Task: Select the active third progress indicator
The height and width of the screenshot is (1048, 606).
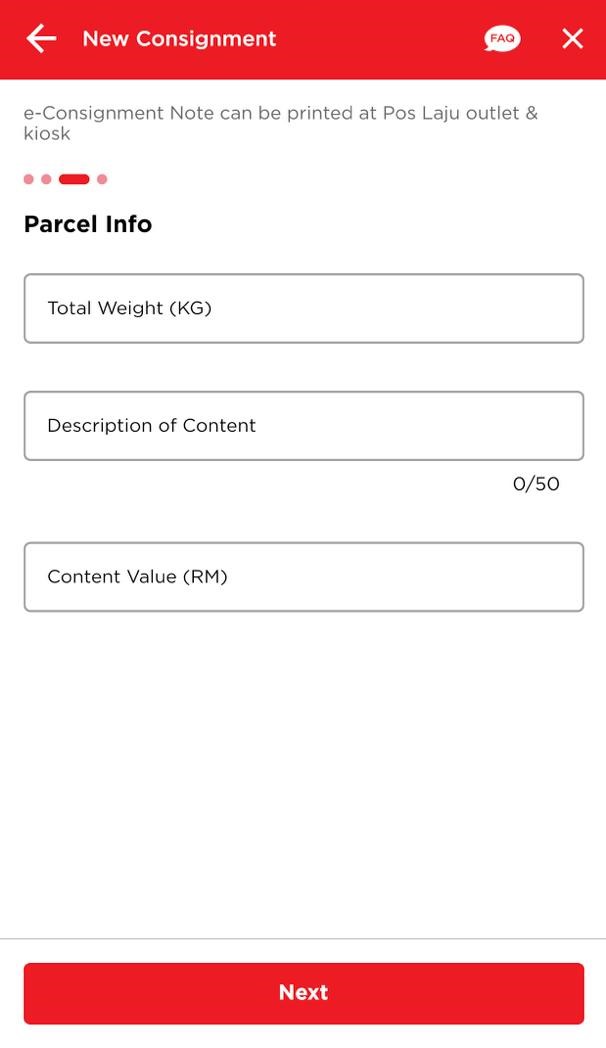Action: click(74, 180)
